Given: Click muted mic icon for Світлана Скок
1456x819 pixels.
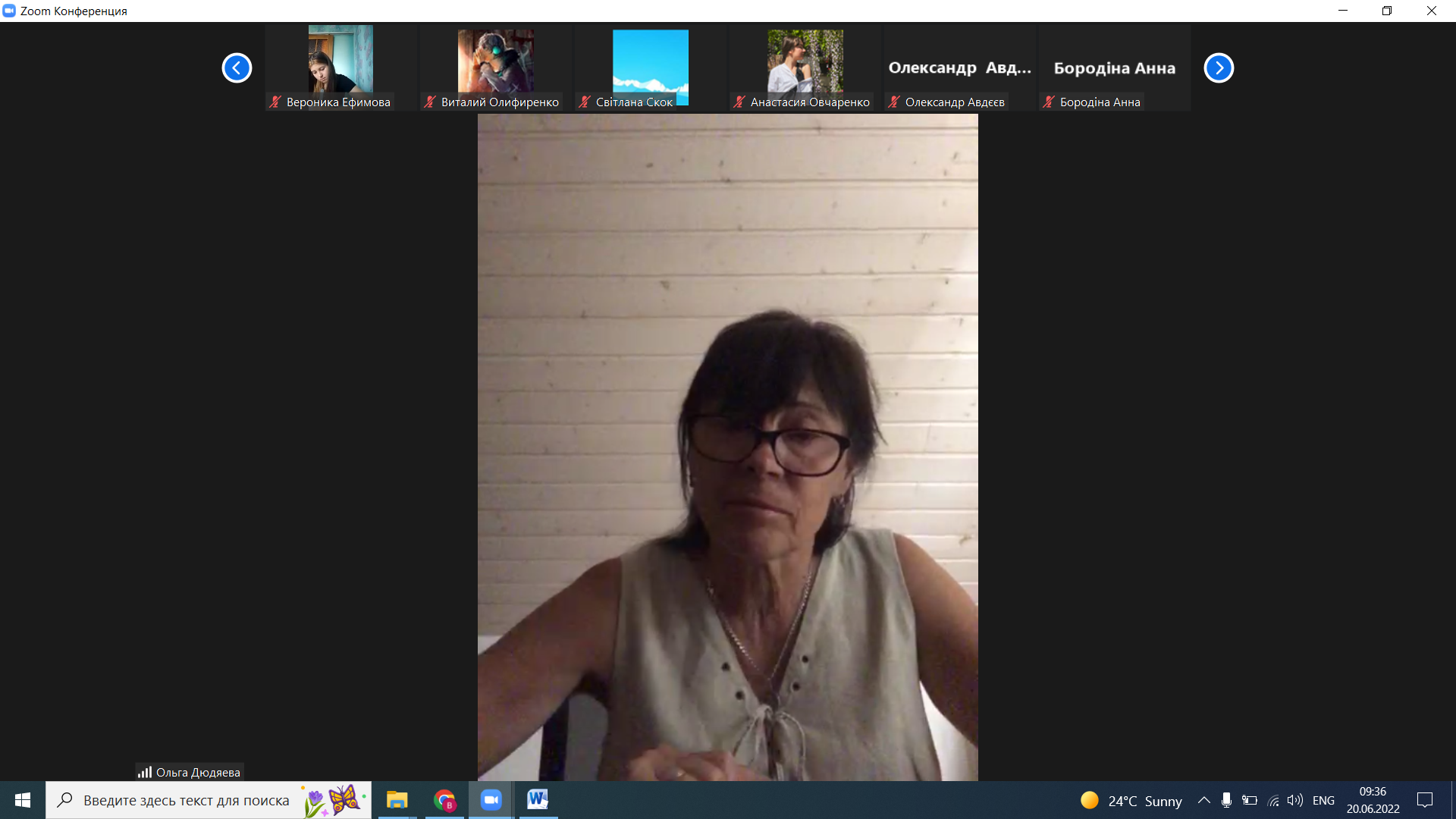Looking at the screenshot, I should [x=585, y=102].
